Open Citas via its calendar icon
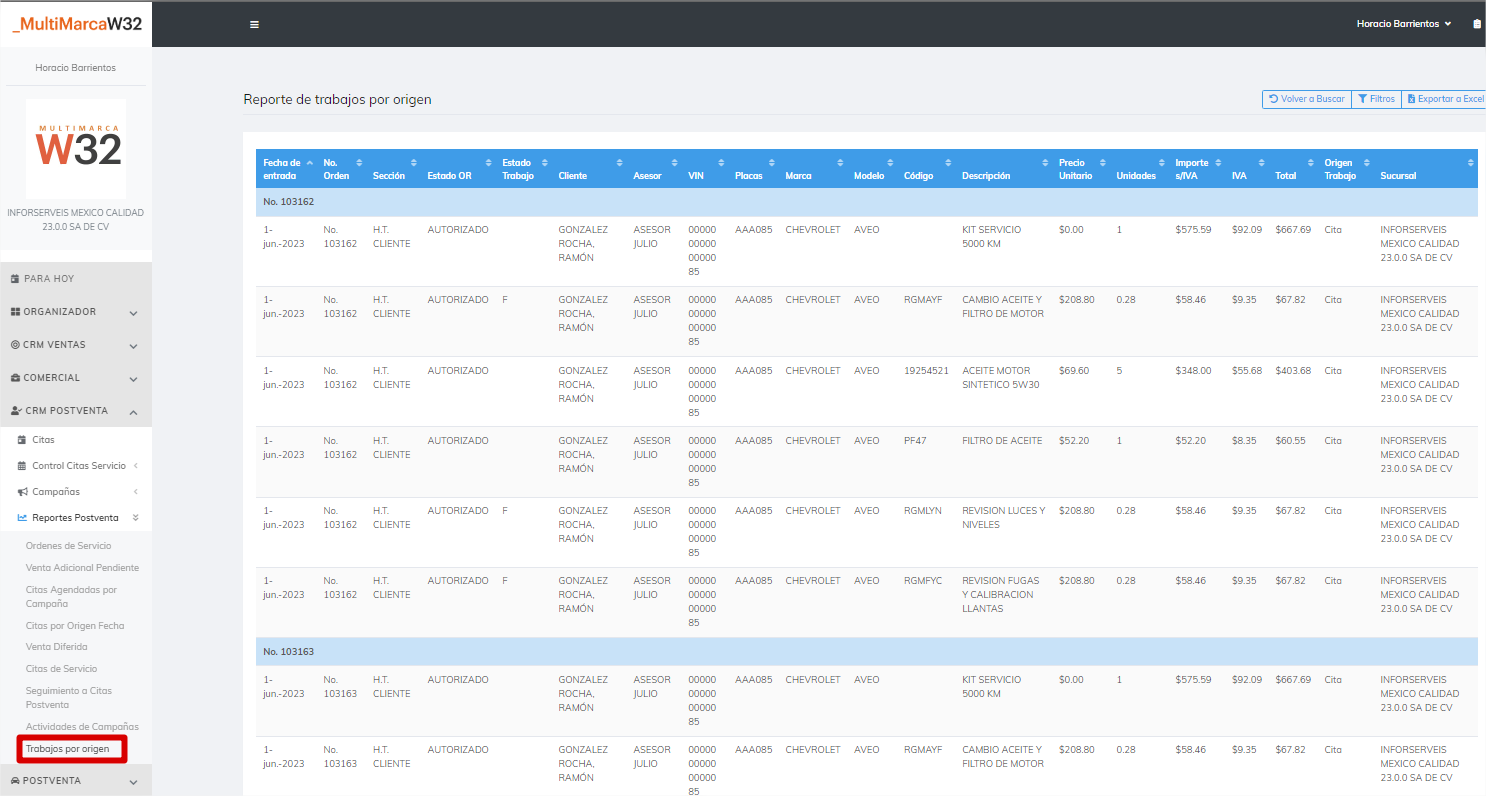Image resolution: width=1486 pixels, height=796 pixels. click(23, 440)
